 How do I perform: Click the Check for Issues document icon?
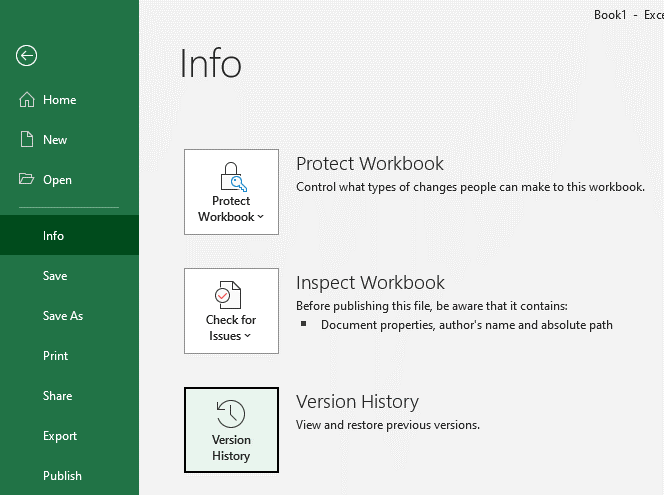click(x=231, y=295)
